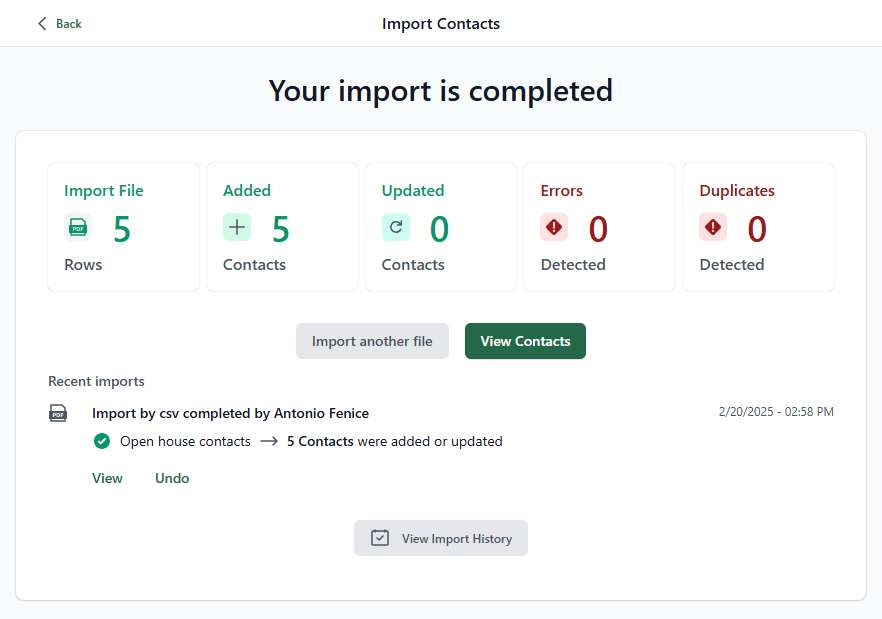Click the Import File PDF icon
This screenshot has height=619, width=882.
(x=78, y=228)
